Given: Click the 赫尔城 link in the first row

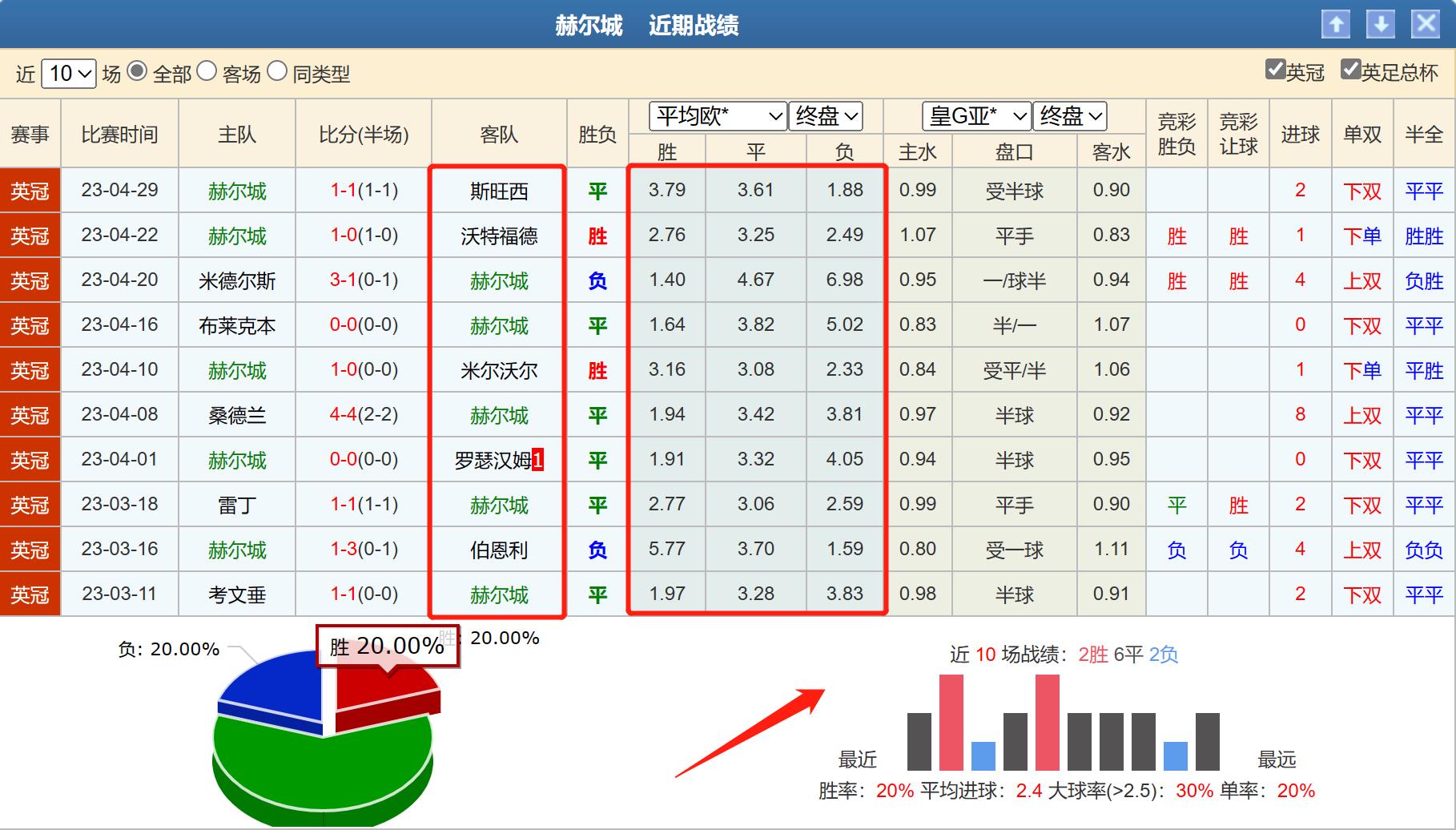Looking at the screenshot, I should click(x=236, y=191).
